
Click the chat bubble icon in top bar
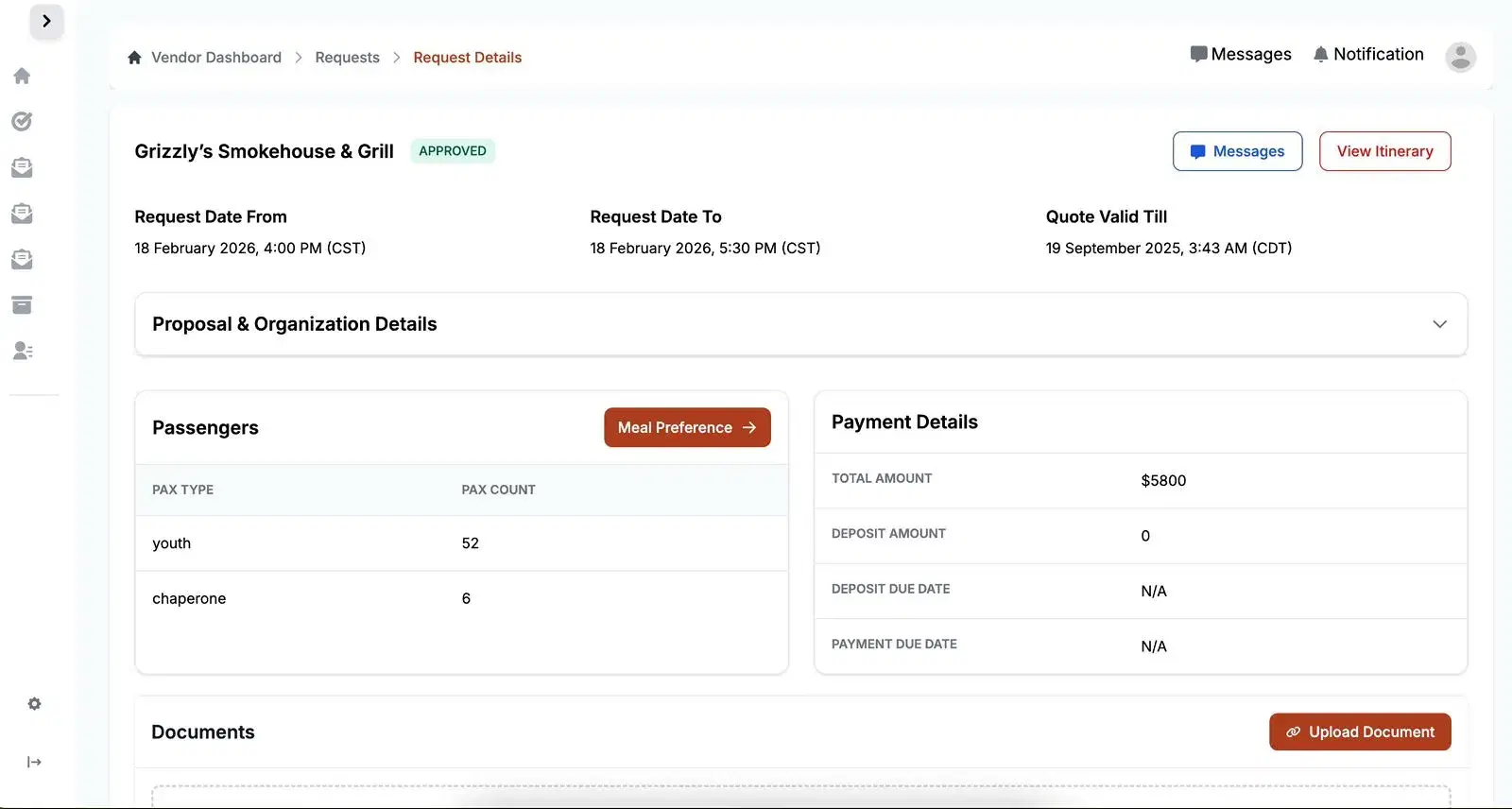tap(1198, 54)
